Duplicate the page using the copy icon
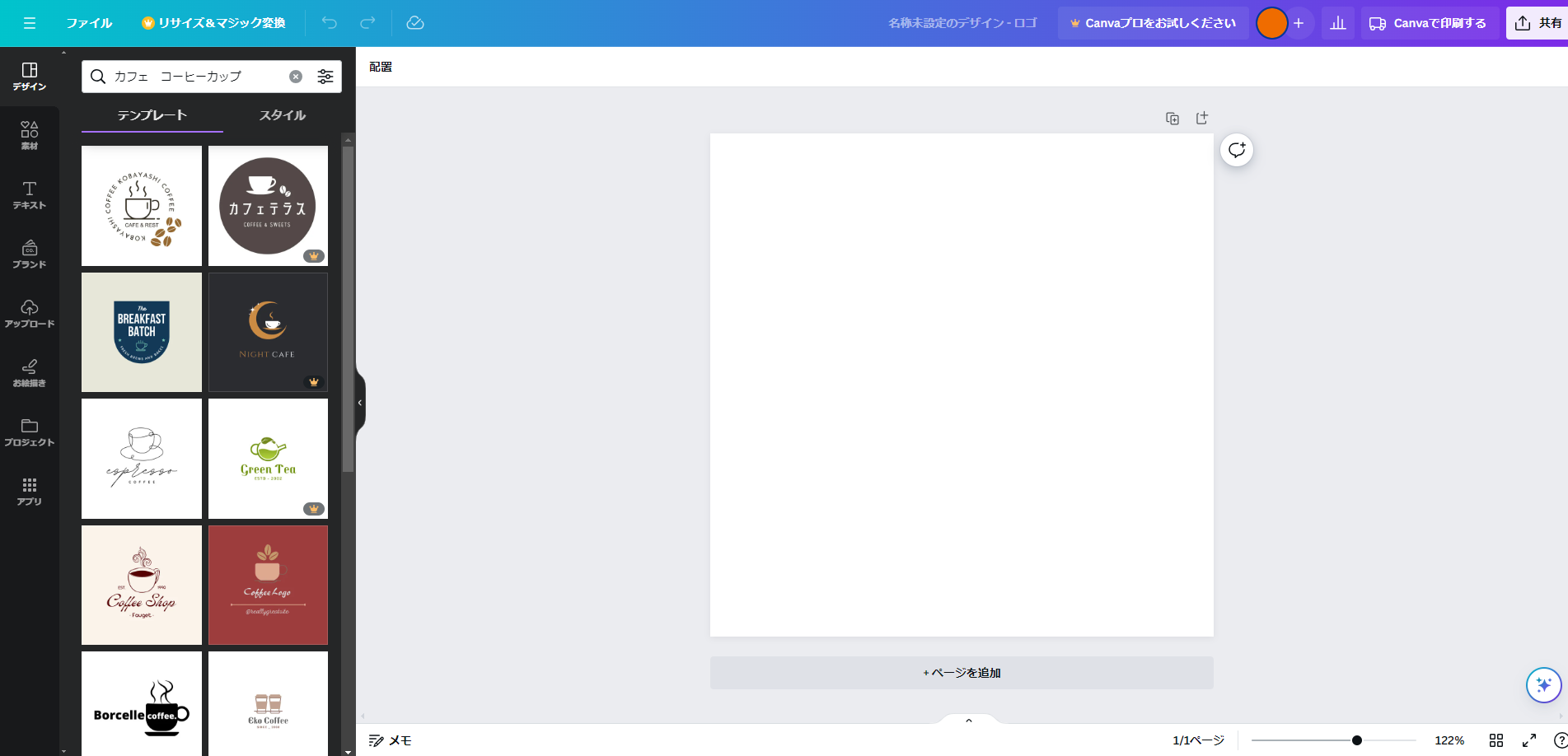 point(1172,118)
